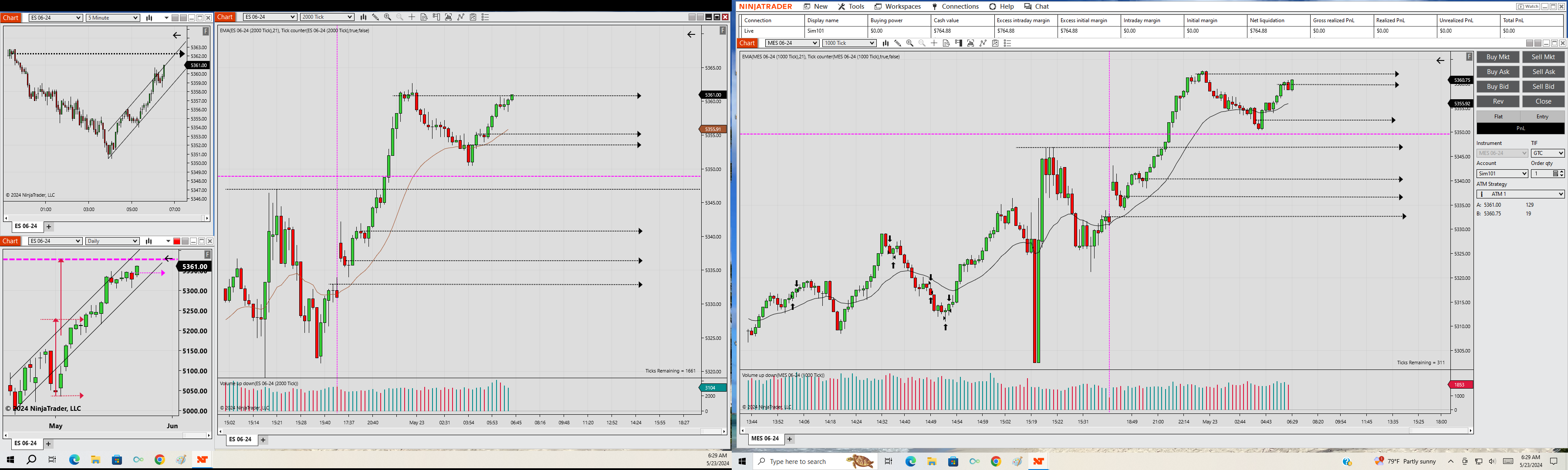Viewport: 1568px width, 470px height.
Task: Open Chat from NinjaTrader menu bar
Action: click(x=1037, y=7)
